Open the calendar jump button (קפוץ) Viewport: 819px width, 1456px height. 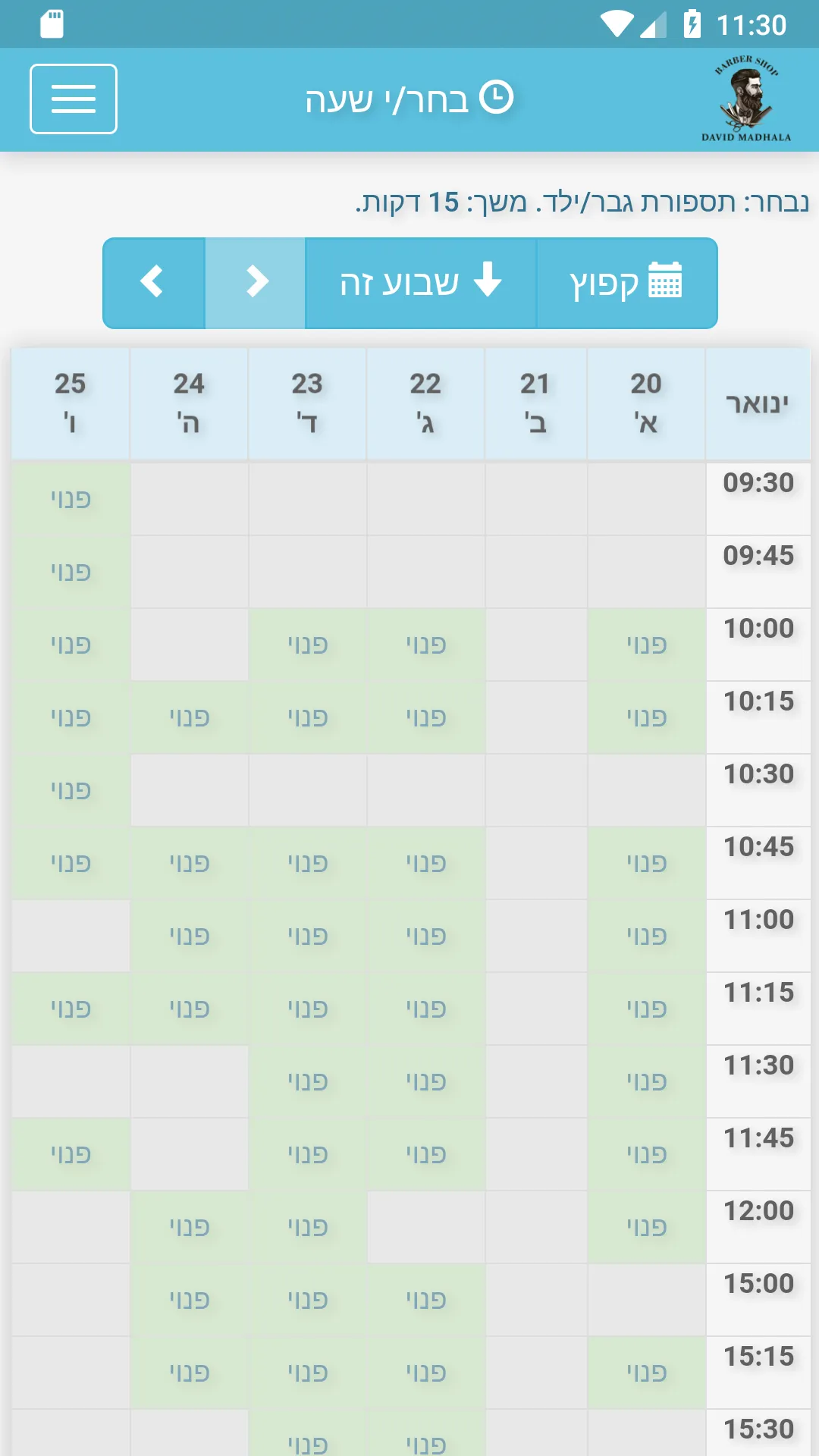626,283
